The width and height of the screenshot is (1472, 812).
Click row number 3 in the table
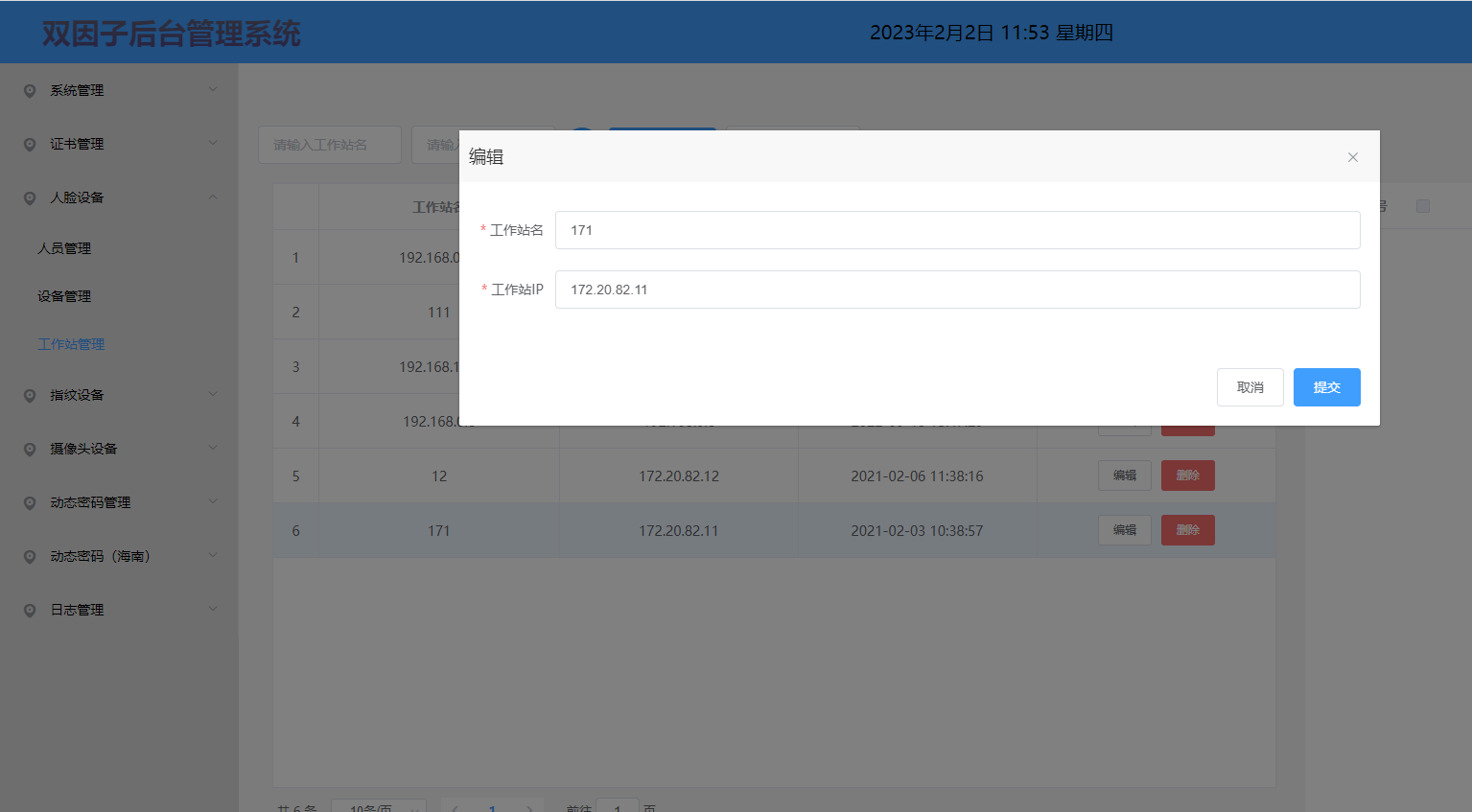coord(295,367)
